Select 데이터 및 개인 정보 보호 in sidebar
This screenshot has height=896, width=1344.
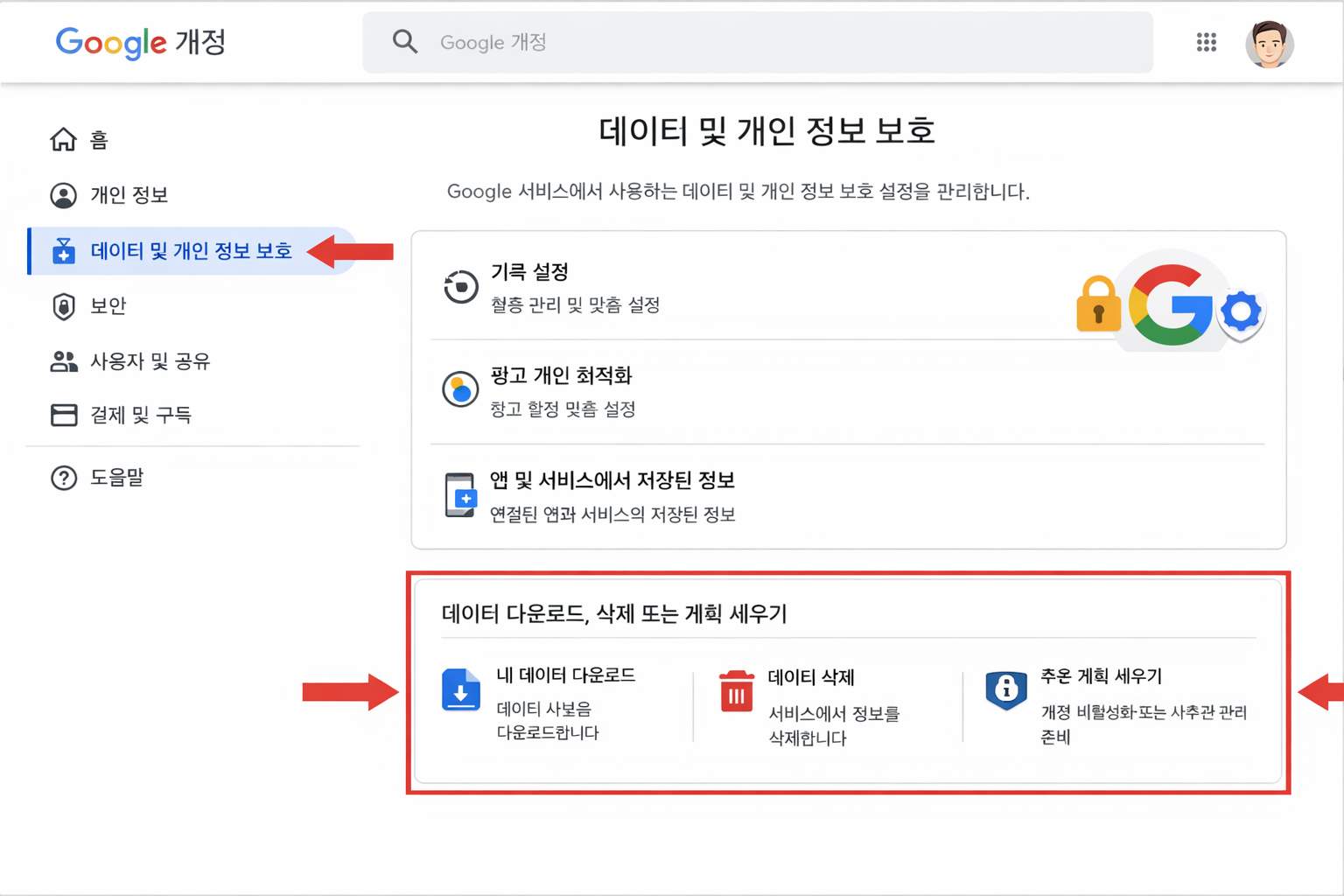pos(192,251)
